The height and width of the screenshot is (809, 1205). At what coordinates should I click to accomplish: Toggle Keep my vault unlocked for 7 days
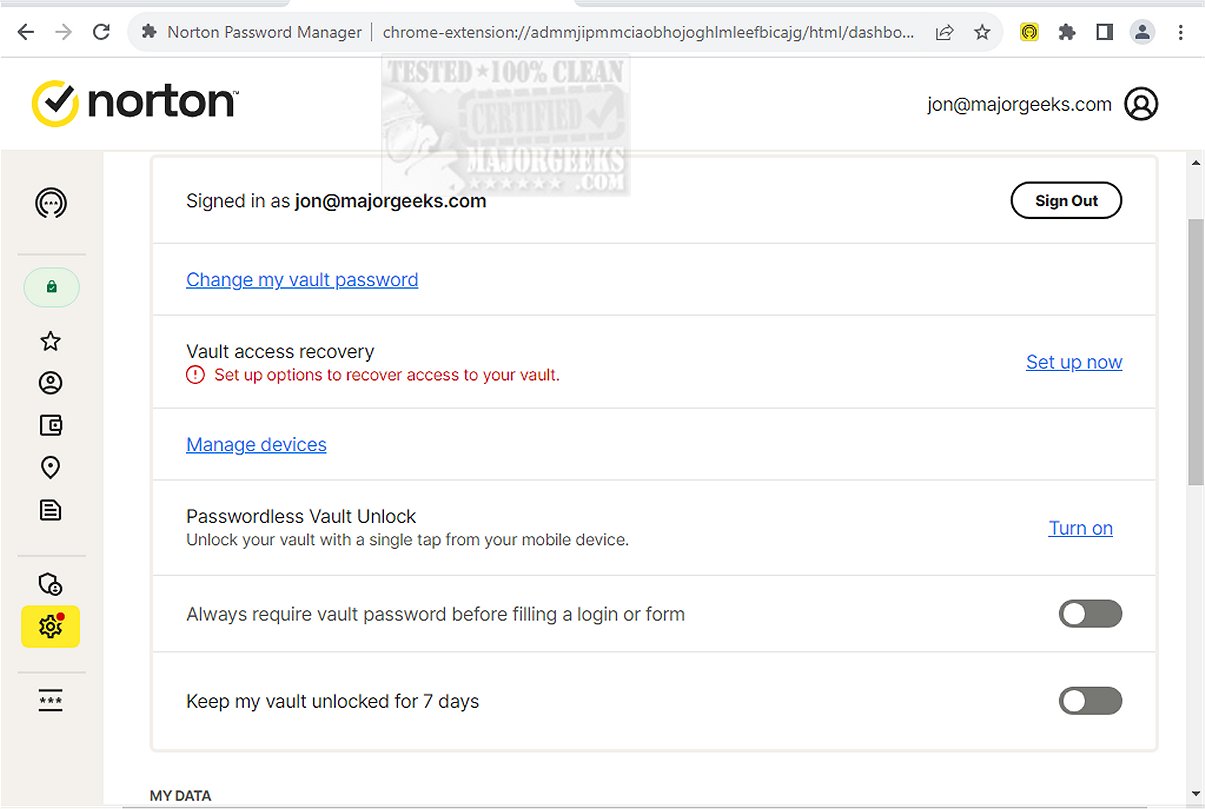point(1090,701)
